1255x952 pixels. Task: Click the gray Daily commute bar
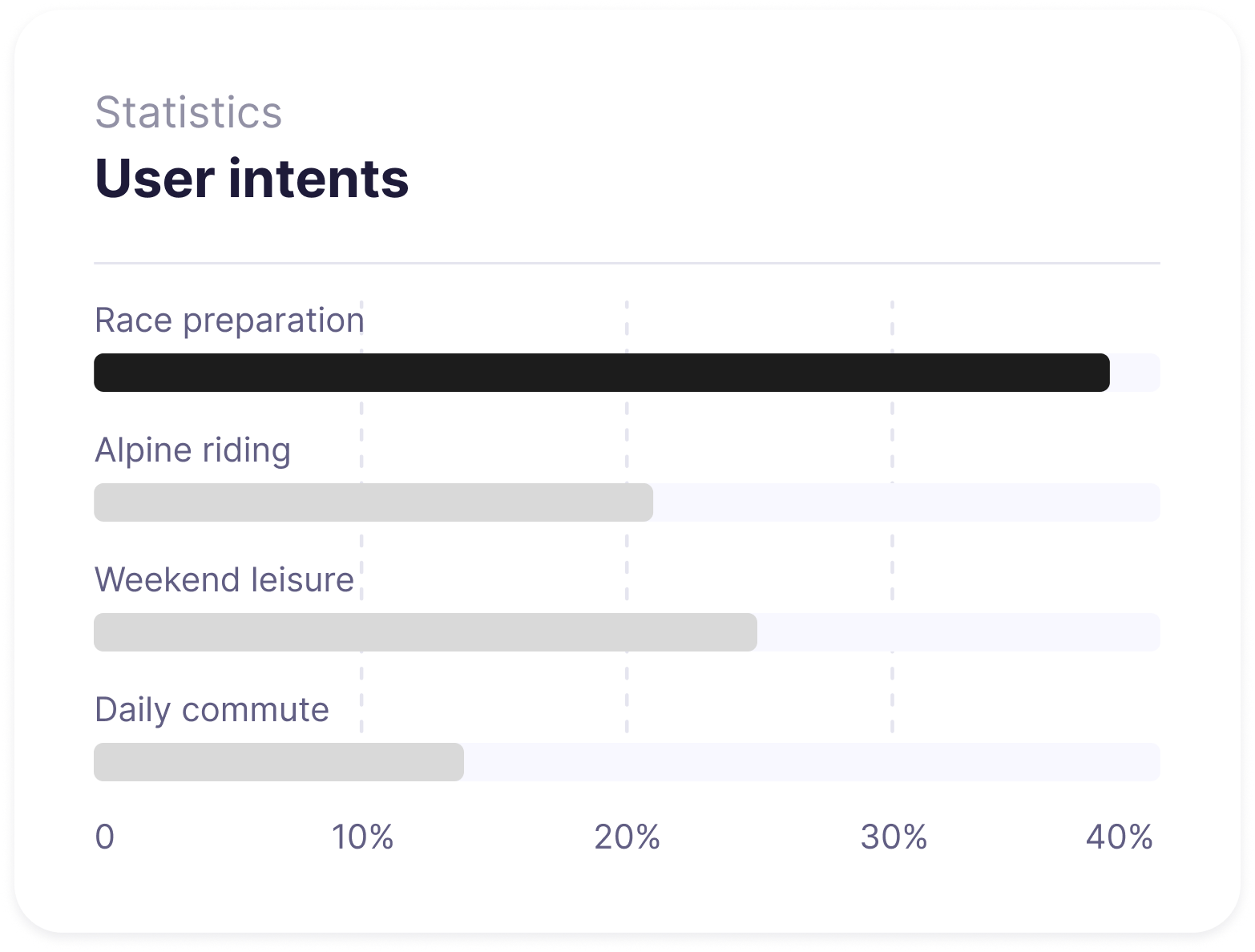click(278, 762)
